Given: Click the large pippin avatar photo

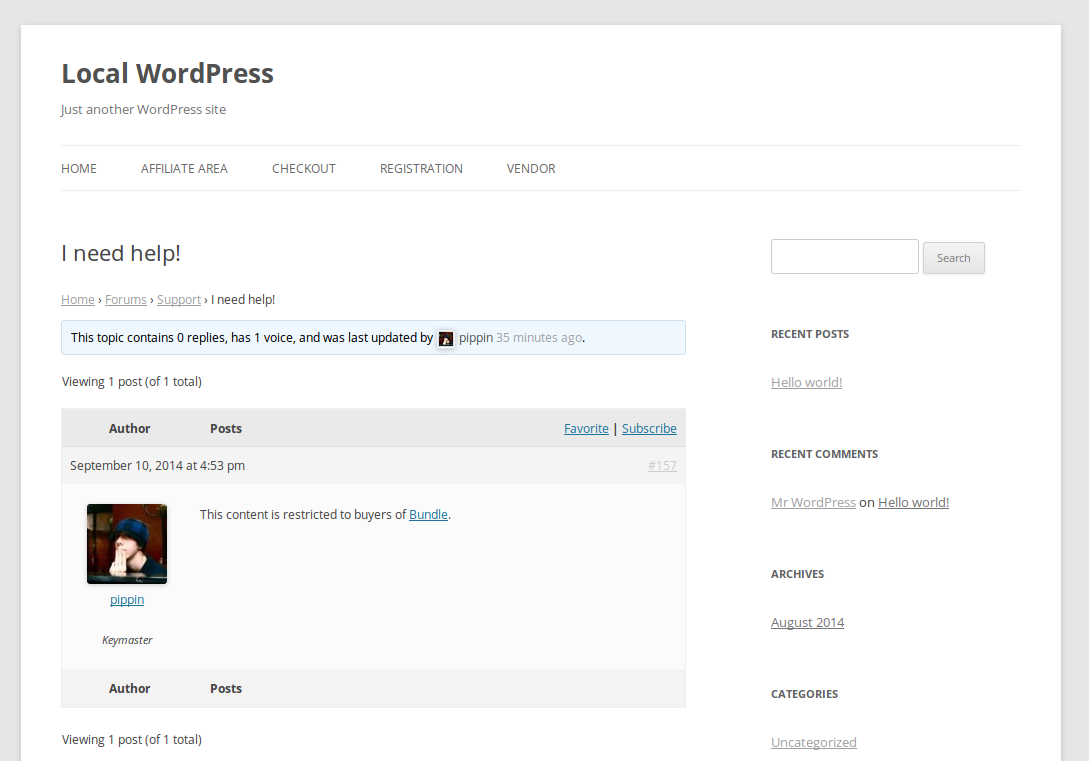Looking at the screenshot, I should click(x=127, y=544).
